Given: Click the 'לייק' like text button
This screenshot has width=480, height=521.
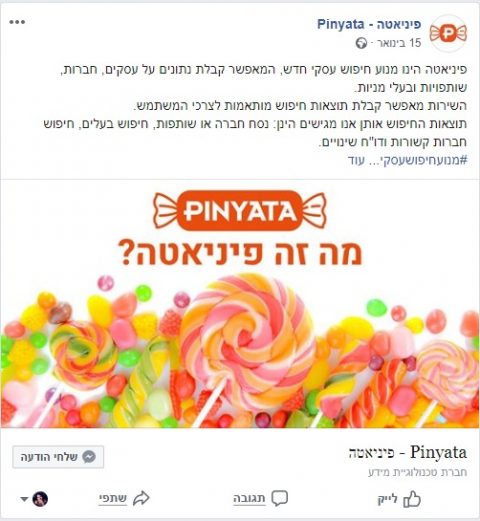Looking at the screenshot, I should click(x=387, y=499).
